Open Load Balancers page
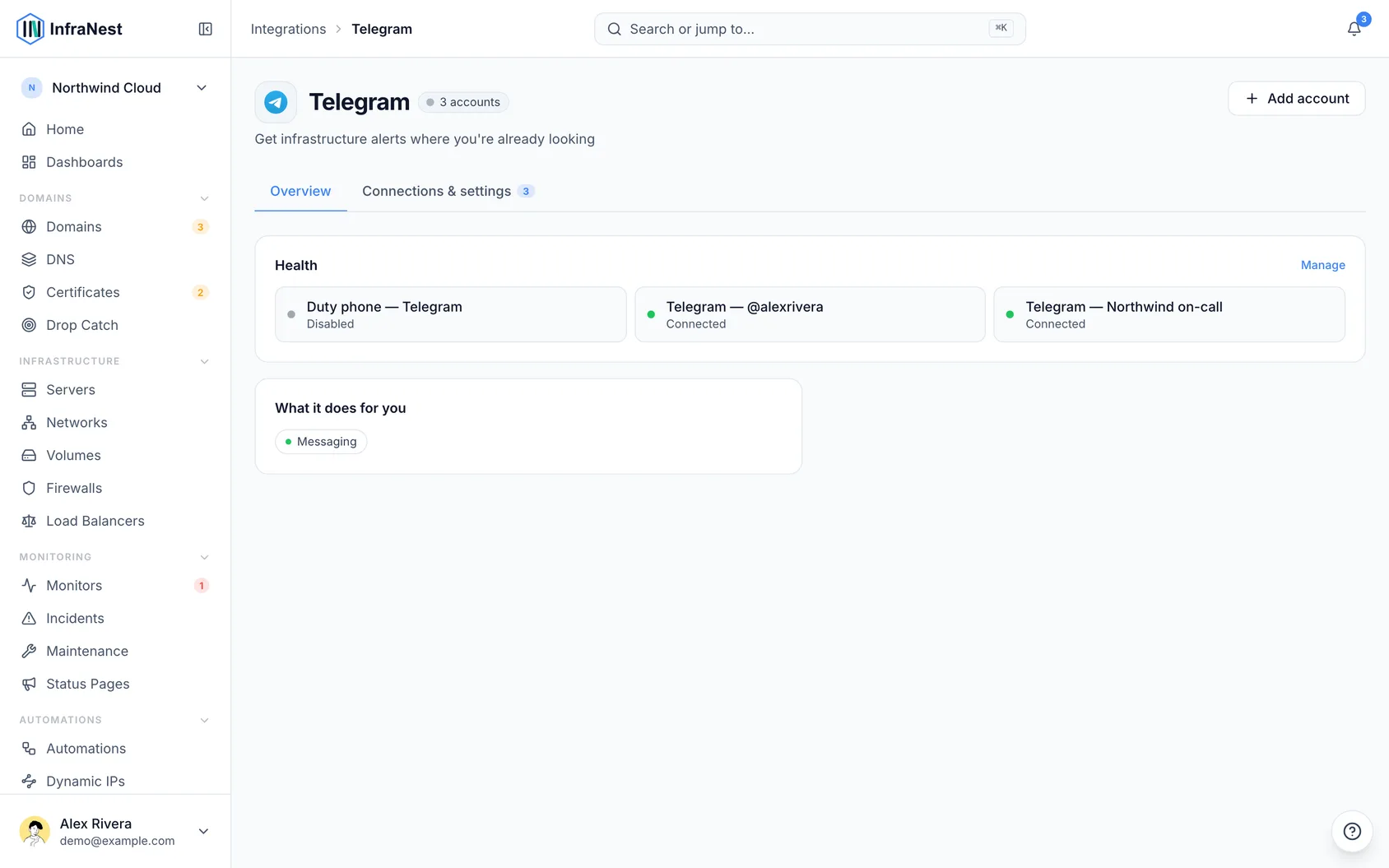This screenshot has height=868, width=1389. [x=115, y=521]
